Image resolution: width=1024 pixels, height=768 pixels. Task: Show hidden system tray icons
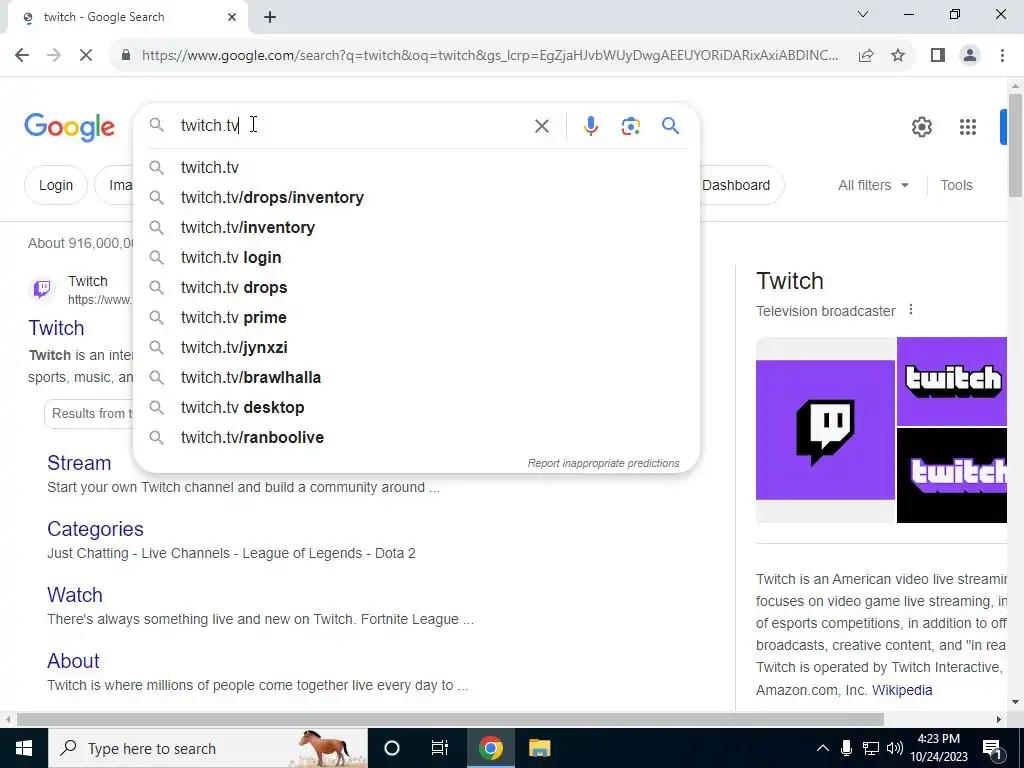point(823,748)
